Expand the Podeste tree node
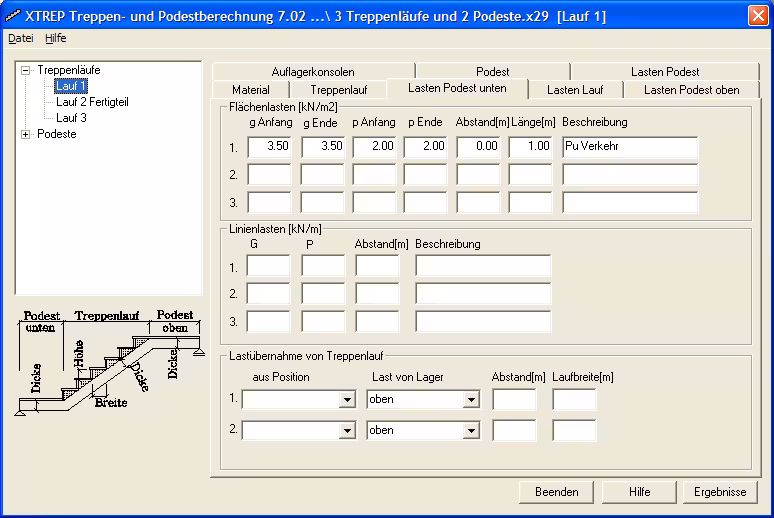Viewport: 774px width, 518px height. [x=26, y=134]
